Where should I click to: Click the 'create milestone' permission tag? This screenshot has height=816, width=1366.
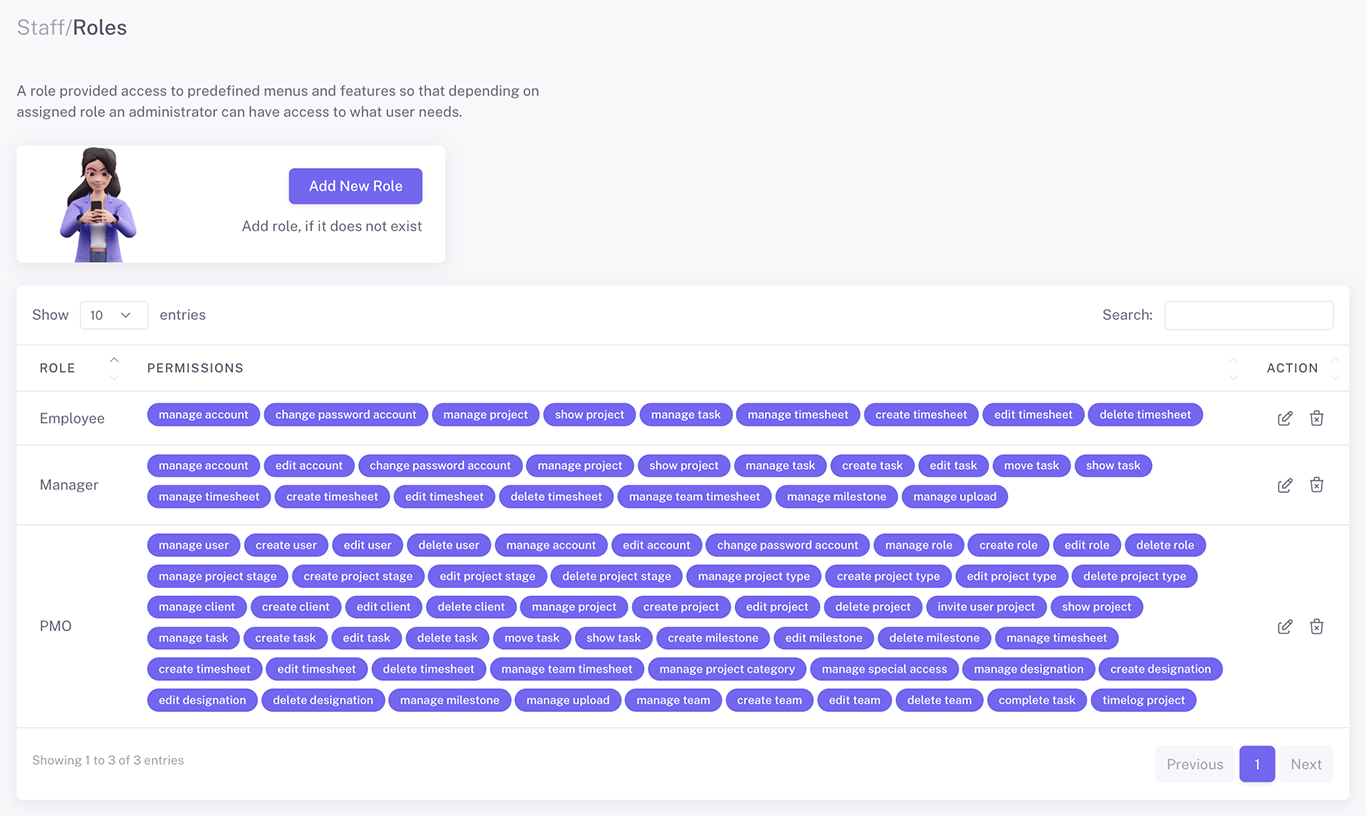click(x=713, y=638)
